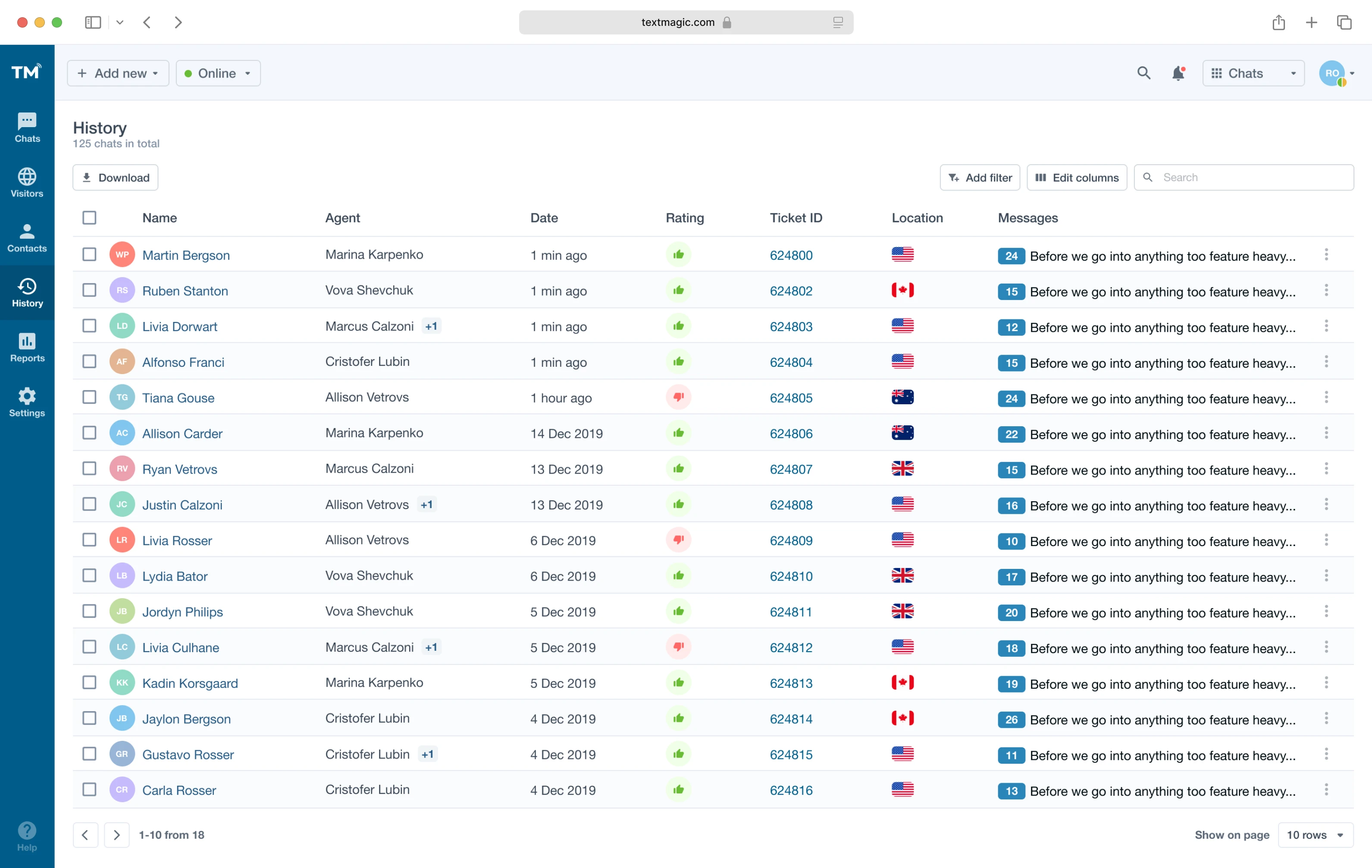The image size is (1372, 868).
Task: Check the Lydia Bator row checkbox
Action: pos(89,575)
